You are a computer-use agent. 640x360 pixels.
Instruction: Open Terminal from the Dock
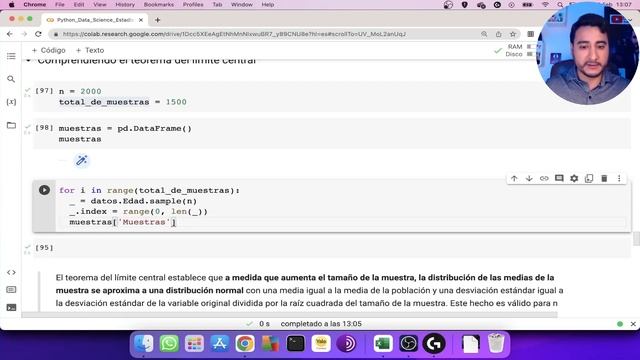click(x=296, y=344)
